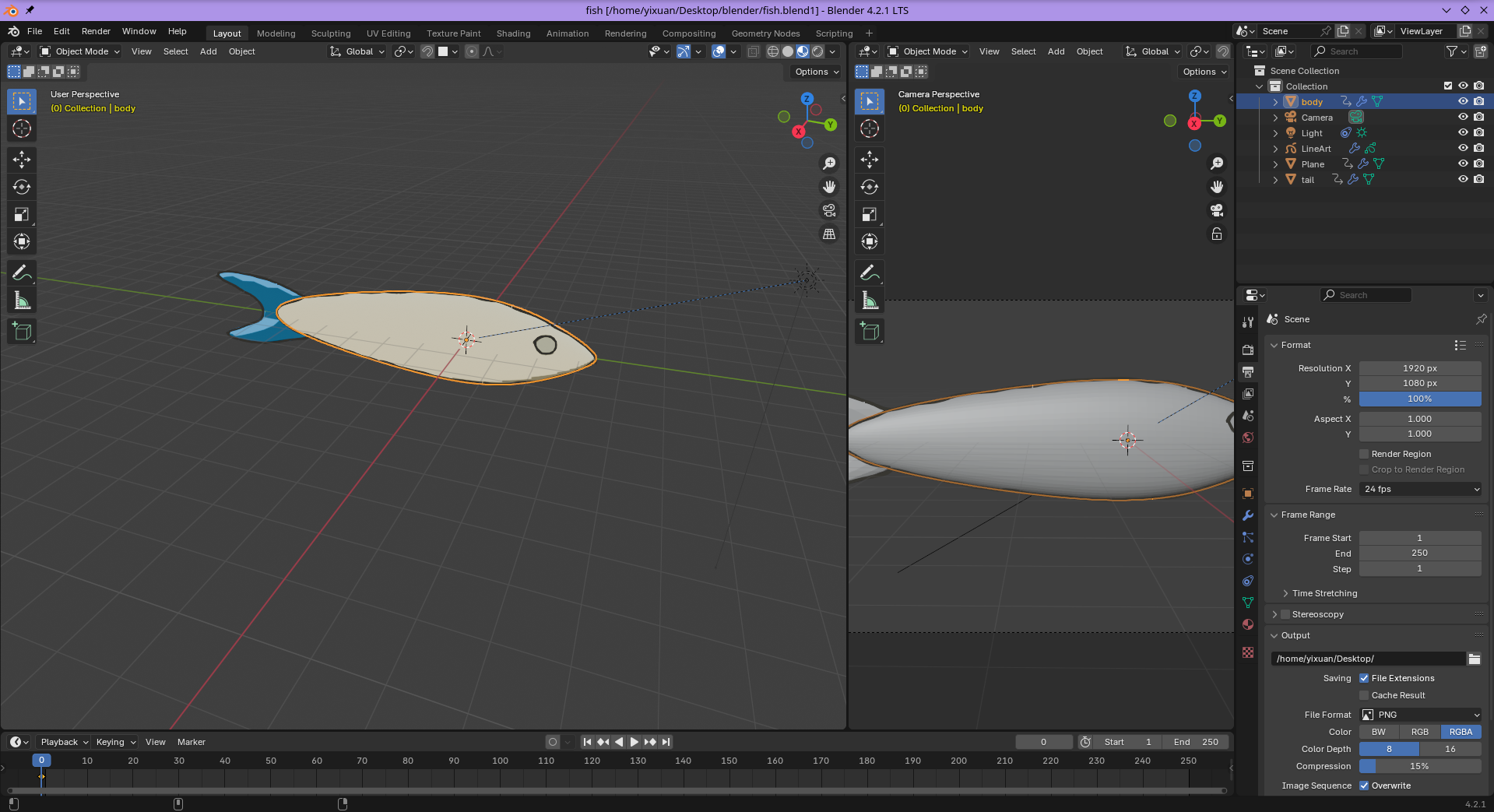Screen dimensions: 1494x812
Task: Open the Material properties tab
Action: pyautogui.click(x=1248, y=624)
